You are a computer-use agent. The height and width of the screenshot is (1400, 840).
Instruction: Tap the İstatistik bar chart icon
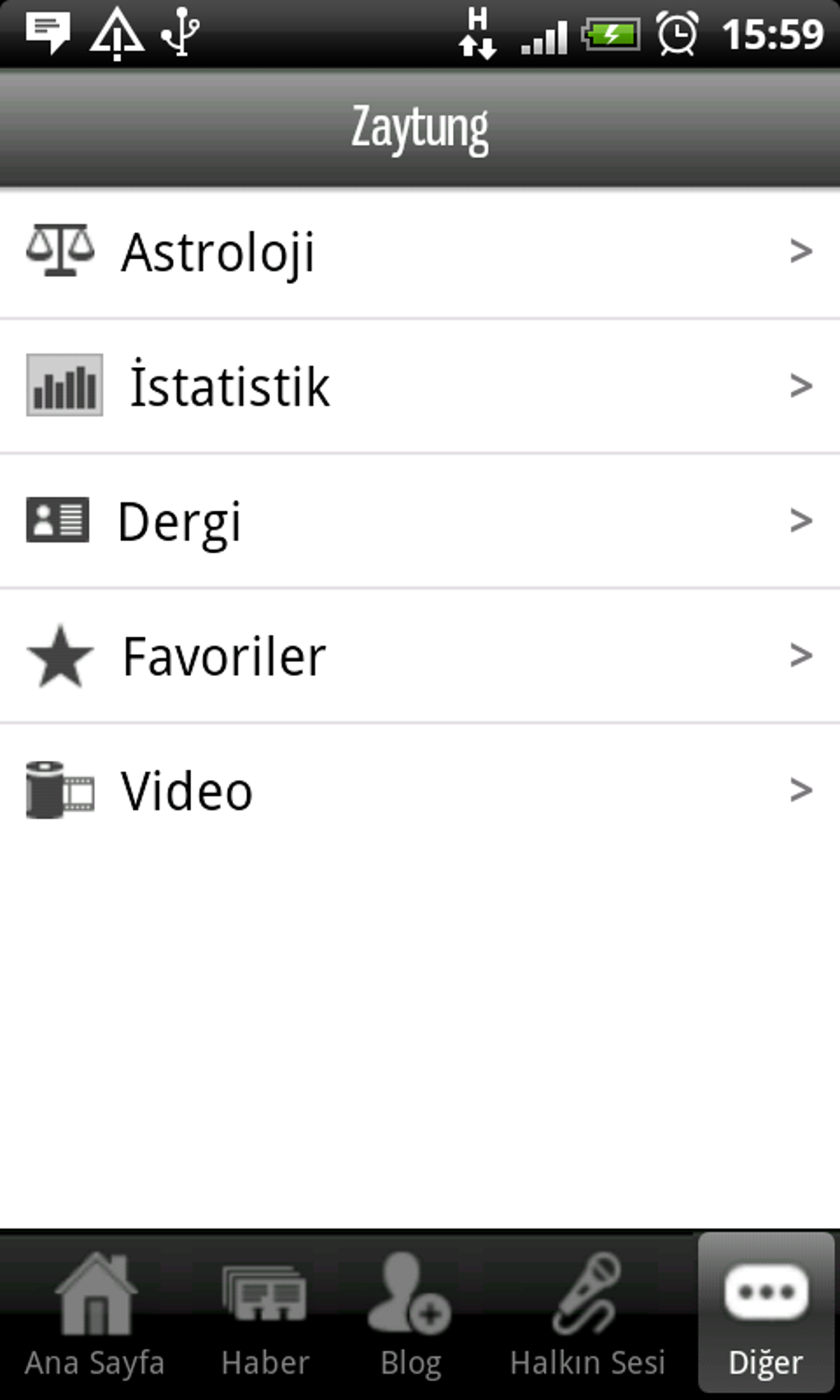click(64, 385)
